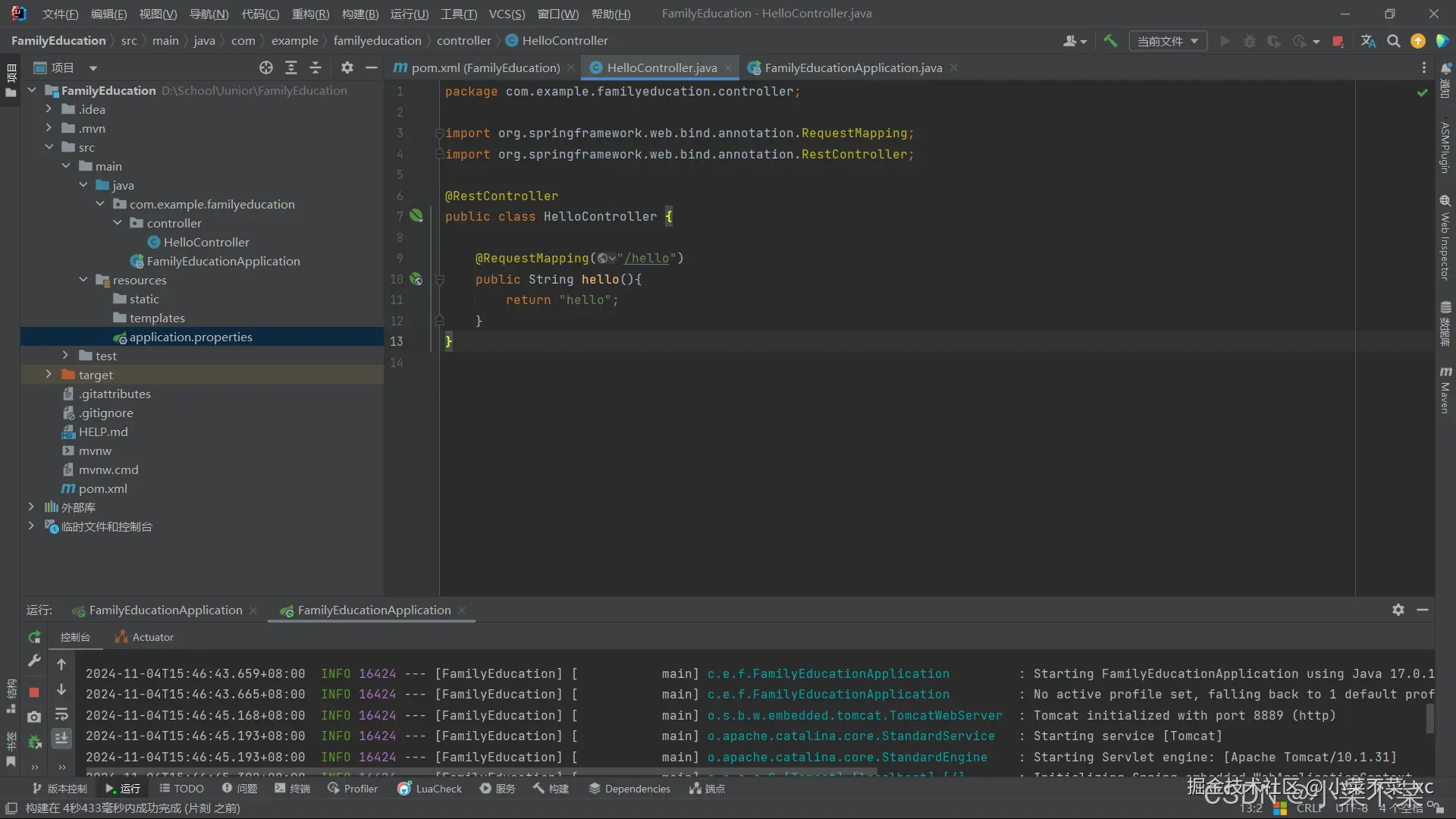Screen dimensions: 1456x819
Task: Open the 当前文件 run configuration dropdown
Action: (1168, 41)
